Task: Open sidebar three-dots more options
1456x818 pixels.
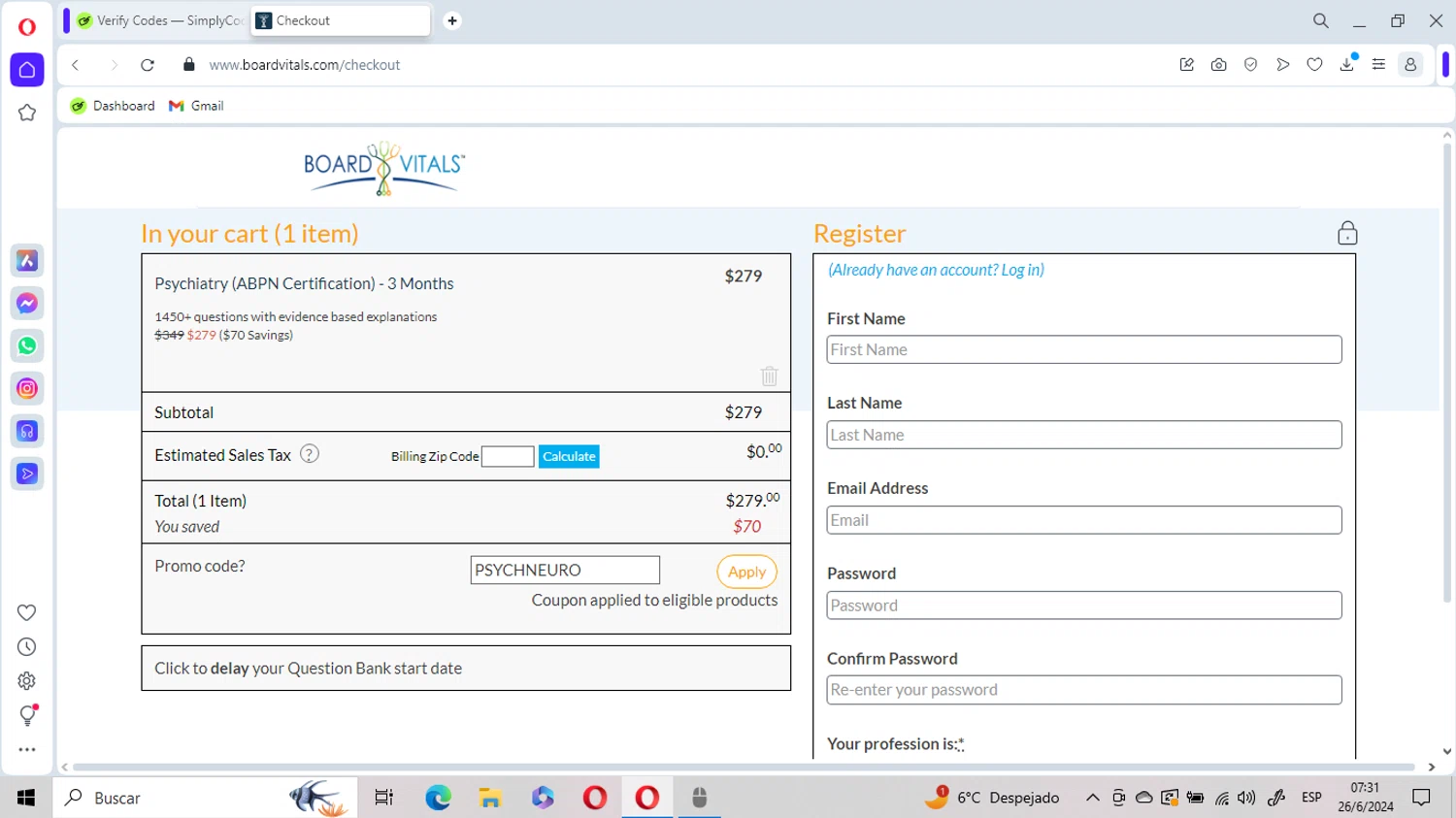Action: [27, 750]
